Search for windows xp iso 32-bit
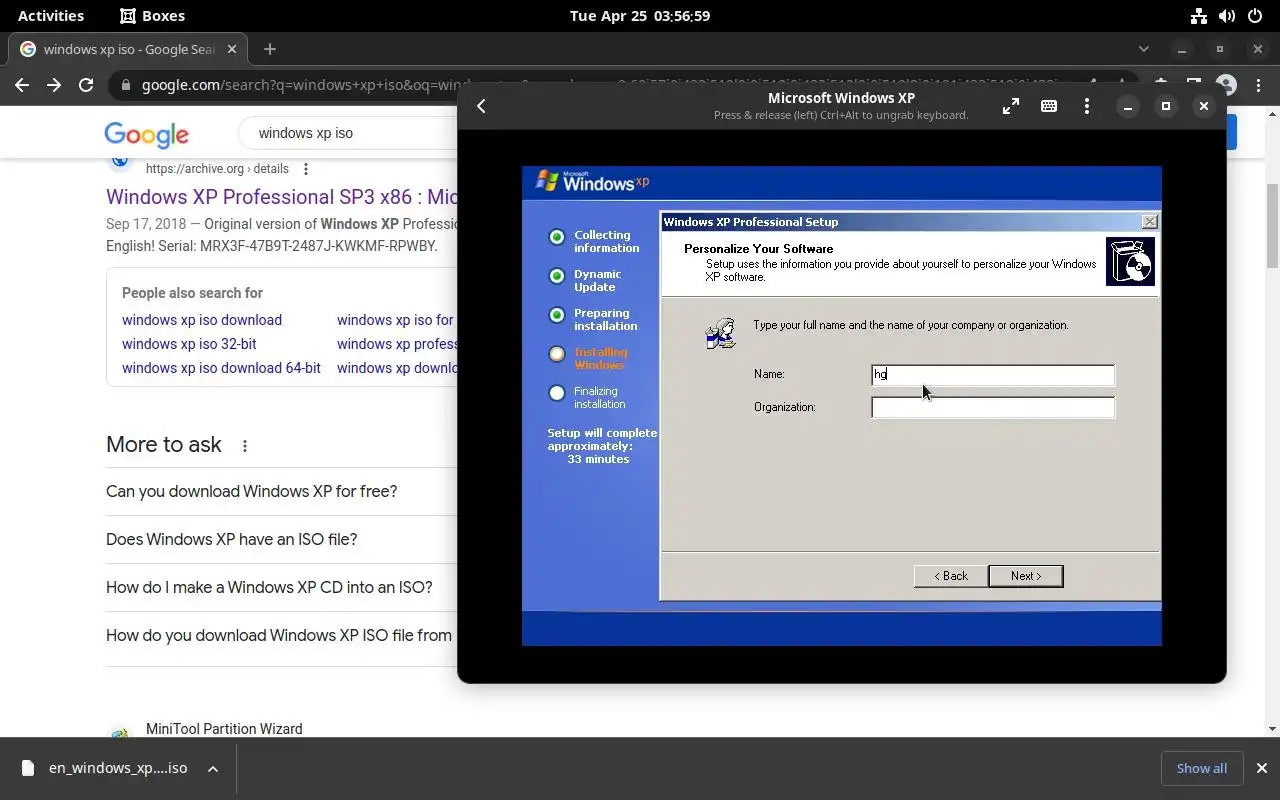 click(x=189, y=344)
